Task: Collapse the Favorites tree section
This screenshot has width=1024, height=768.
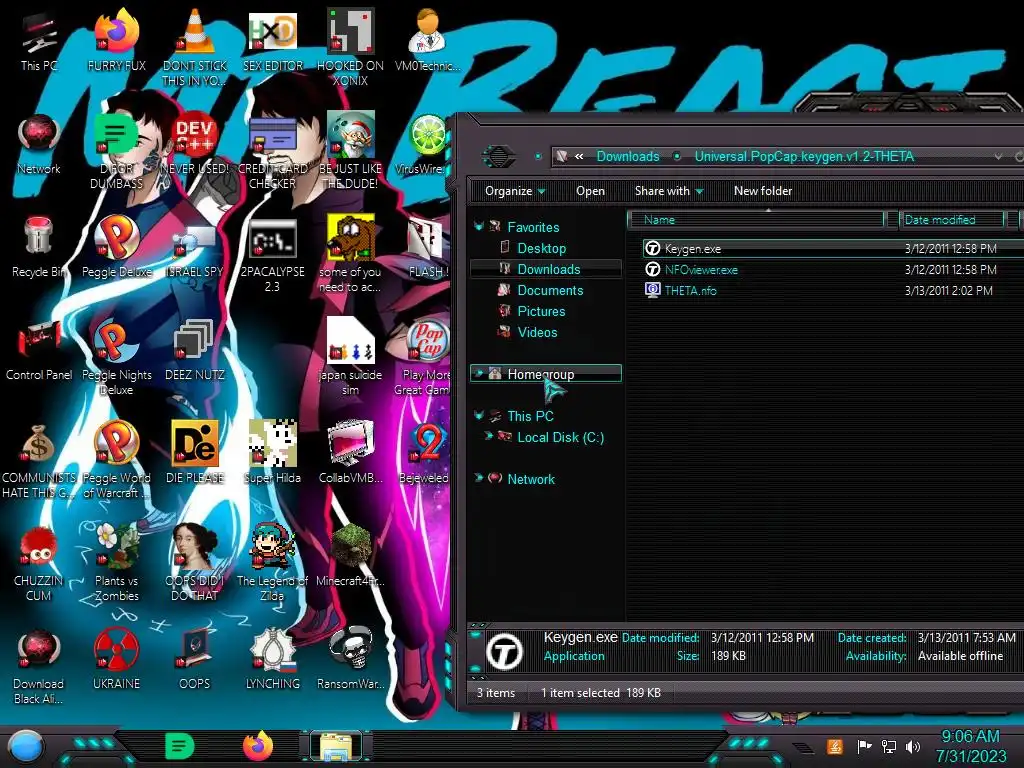Action: [478, 227]
